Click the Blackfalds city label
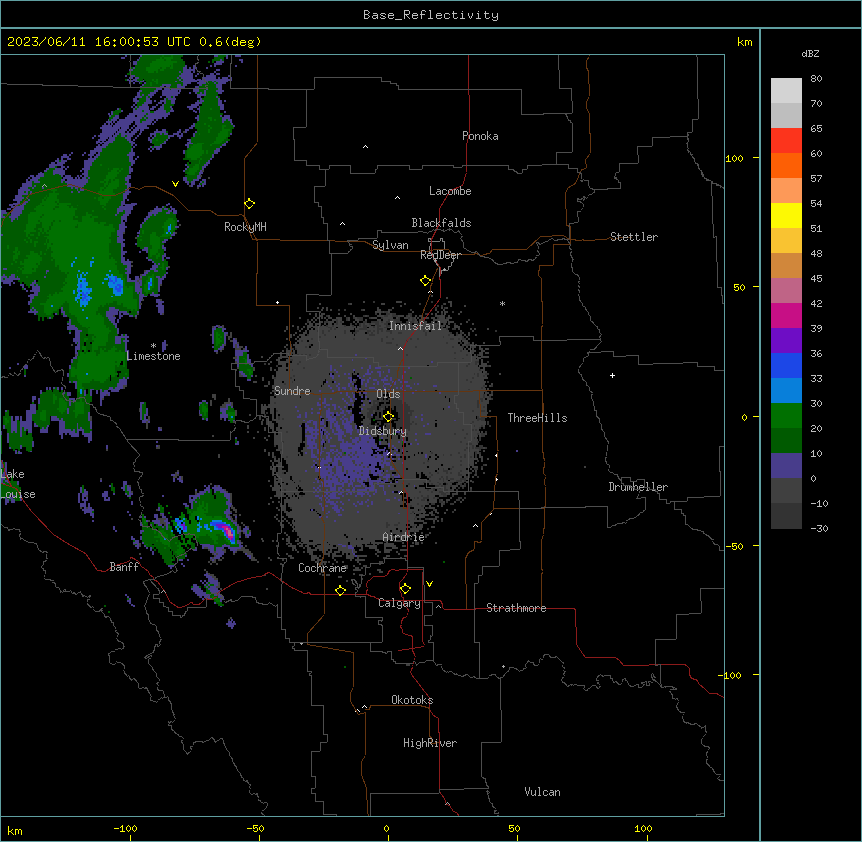The width and height of the screenshot is (862, 842). 441,223
